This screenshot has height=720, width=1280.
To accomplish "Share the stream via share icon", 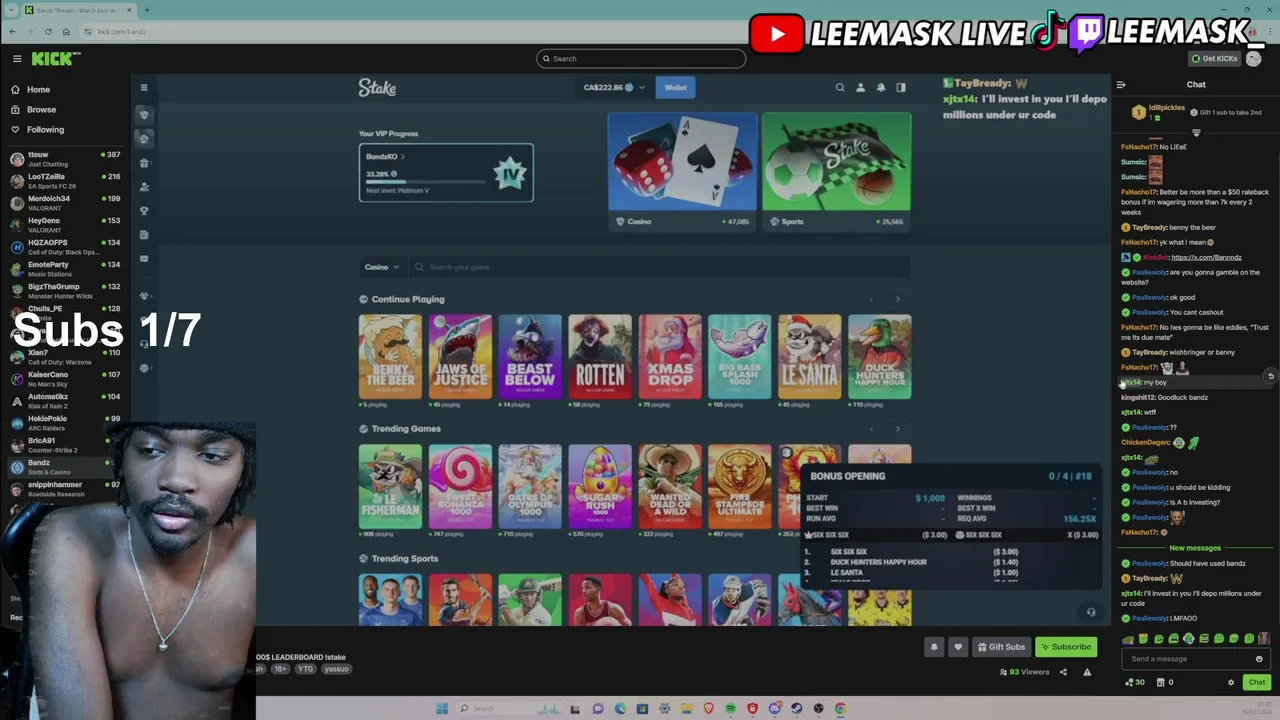I will click(x=1063, y=672).
